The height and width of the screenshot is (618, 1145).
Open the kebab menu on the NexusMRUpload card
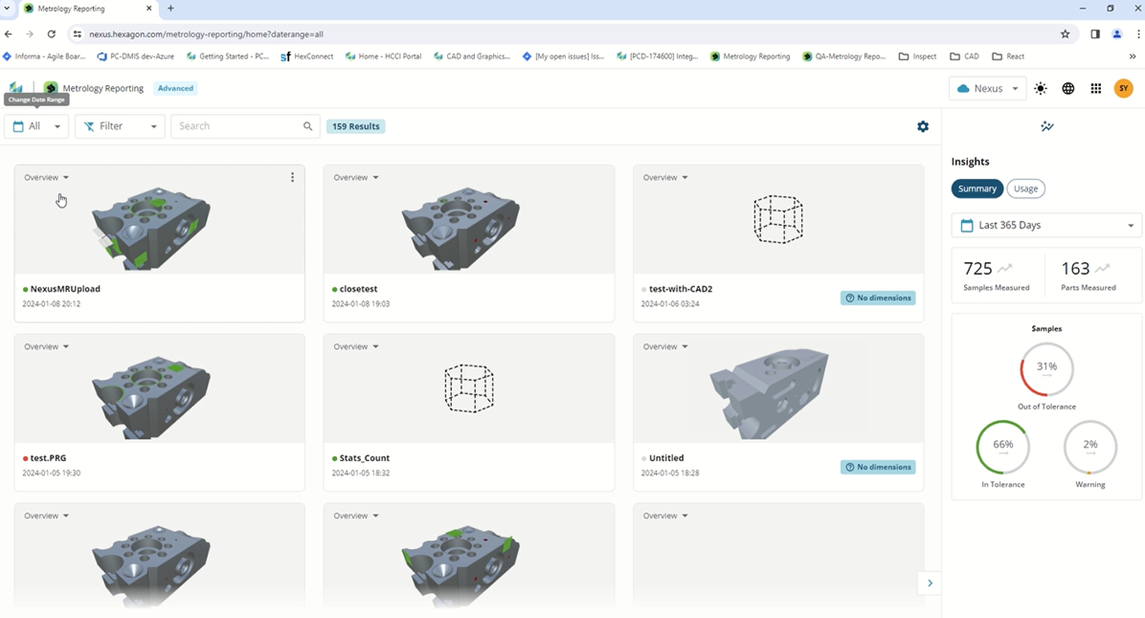click(292, 177)
